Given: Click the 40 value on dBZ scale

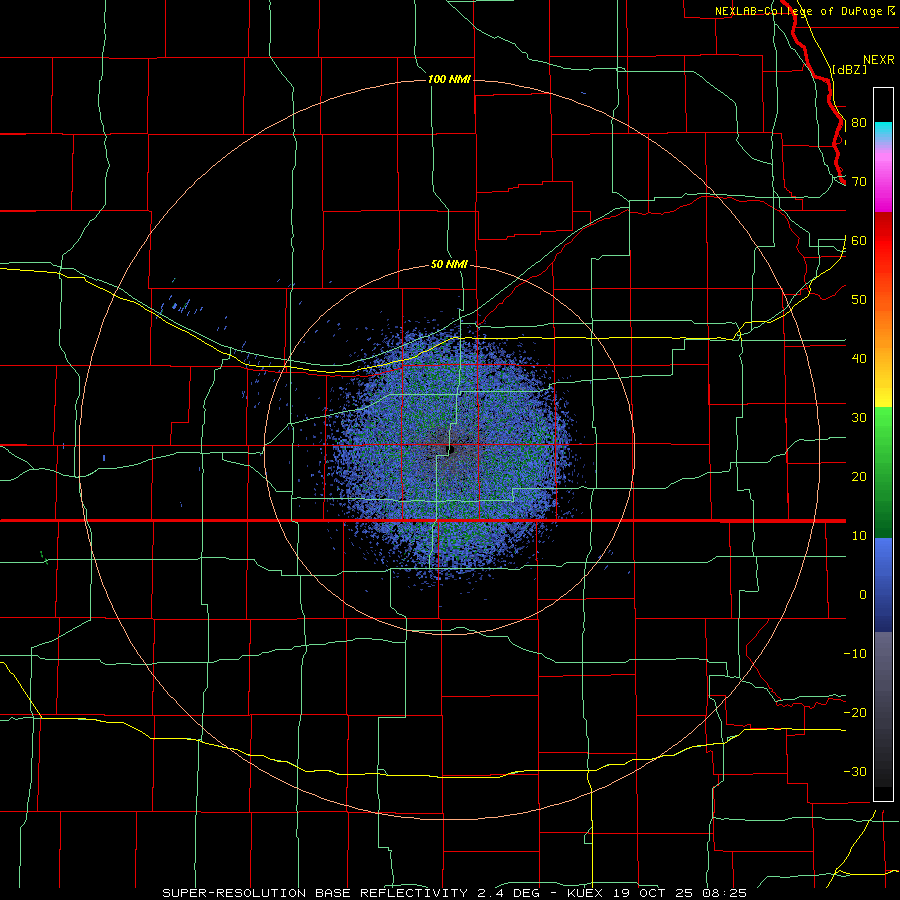Looking at the screenshot, I should pos(859,359).
